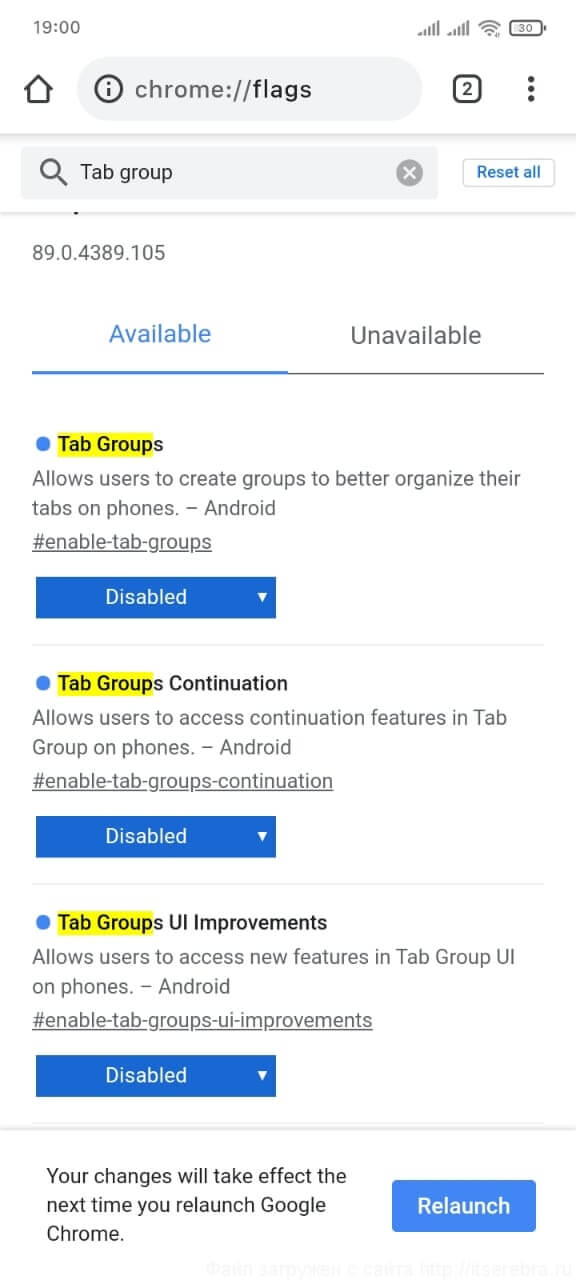Open the Tab Groups Disabled dropdown
576x1280 pixels.
coord(156,597)
